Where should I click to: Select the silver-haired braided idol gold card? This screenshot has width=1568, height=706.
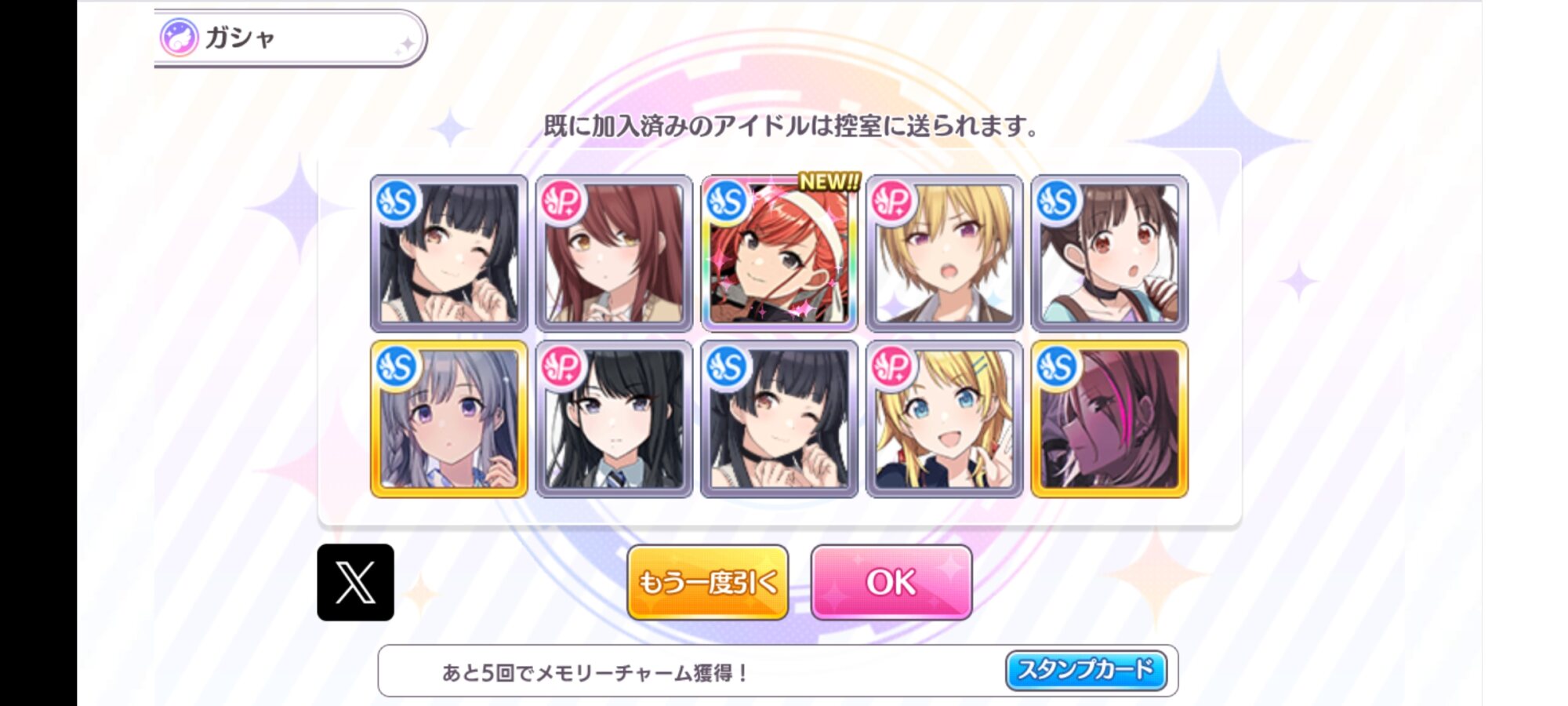point(449,419)
